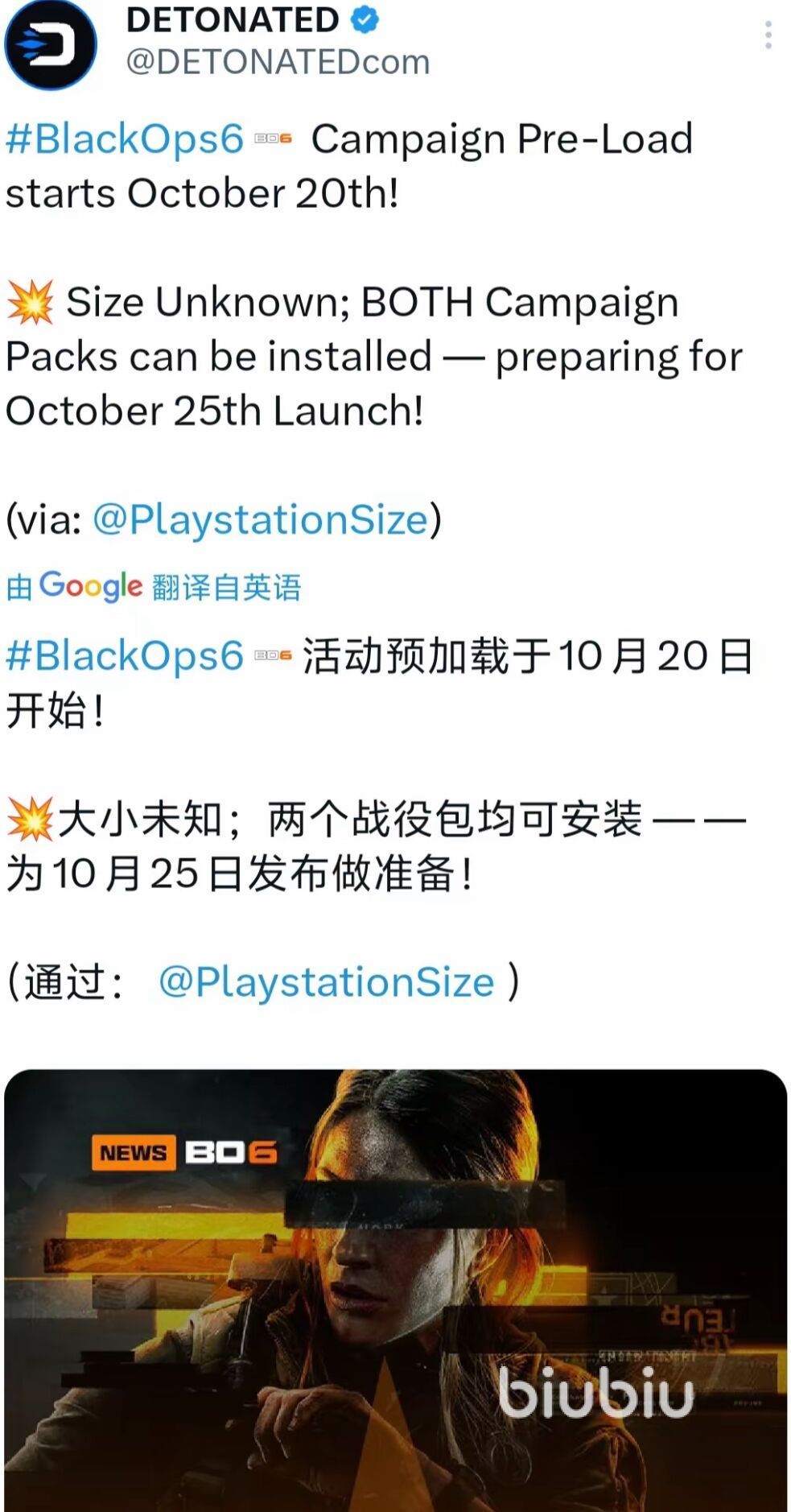Open the three-dot more options menu

click(768, 35)
